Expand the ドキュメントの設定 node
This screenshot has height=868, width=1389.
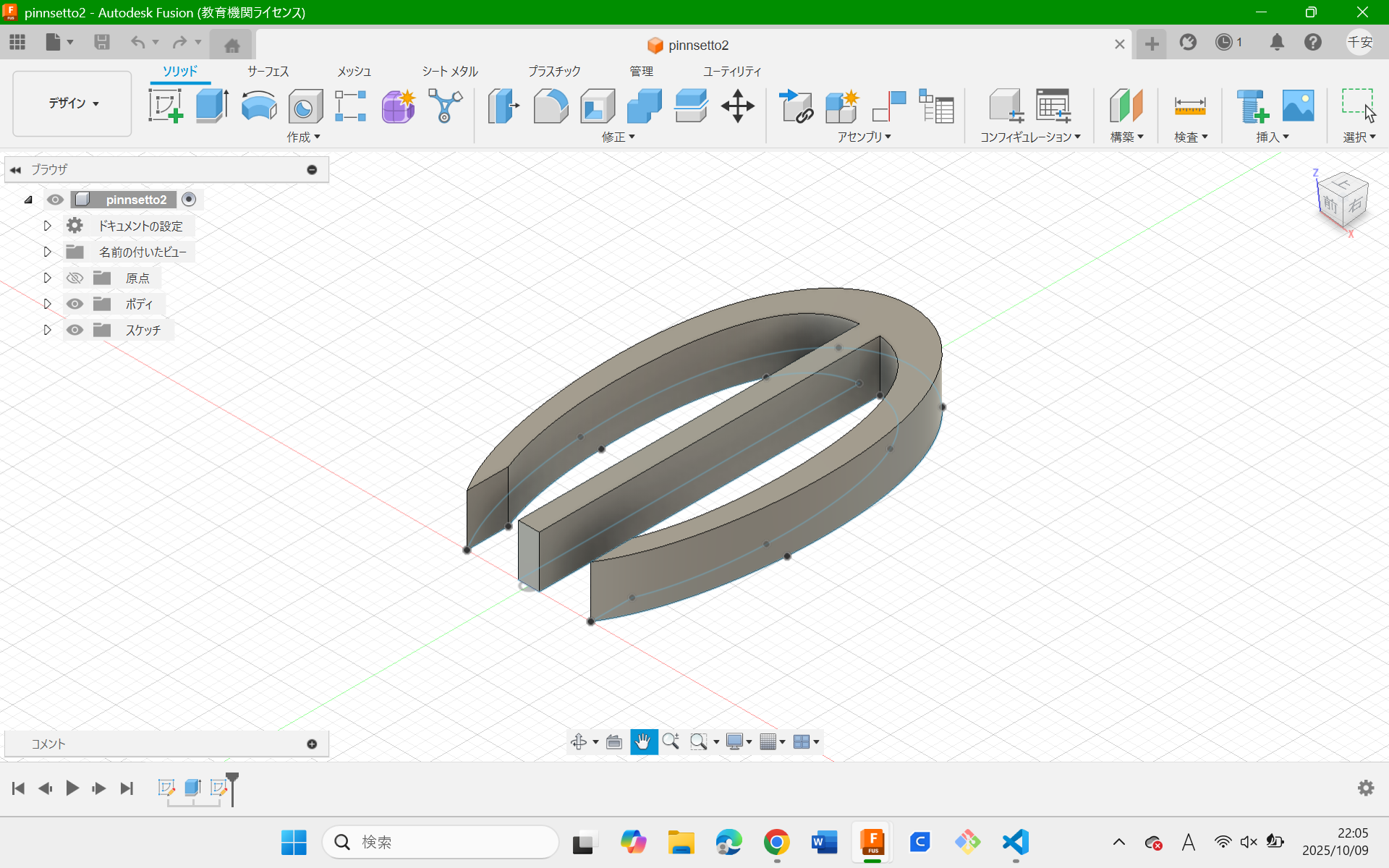(x=48, y=226)
